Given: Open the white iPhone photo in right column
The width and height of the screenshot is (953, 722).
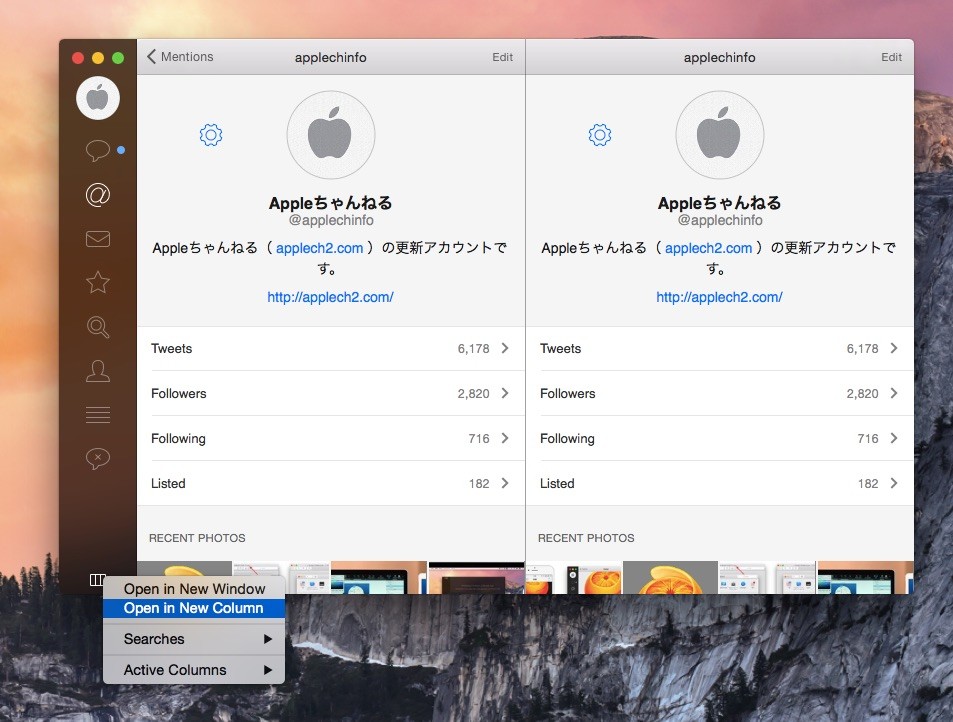Looking at the screenshot, I should [540, 577].
